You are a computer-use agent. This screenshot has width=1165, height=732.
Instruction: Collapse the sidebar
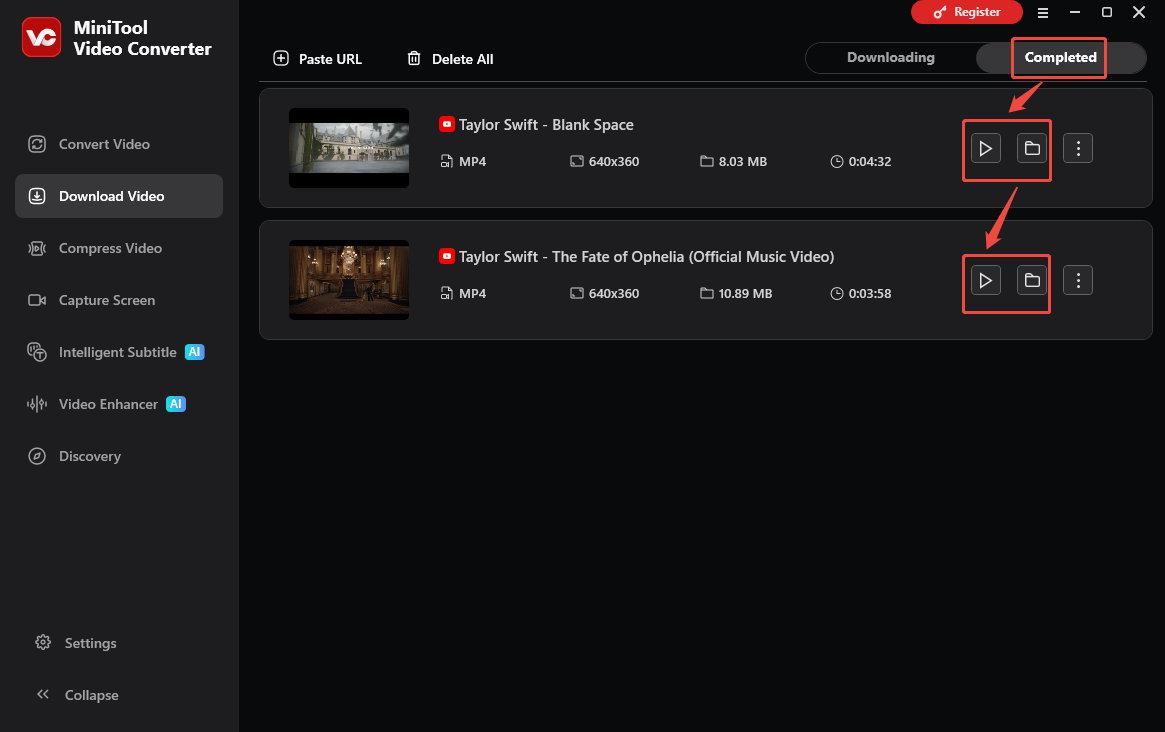tap(77, 695)
